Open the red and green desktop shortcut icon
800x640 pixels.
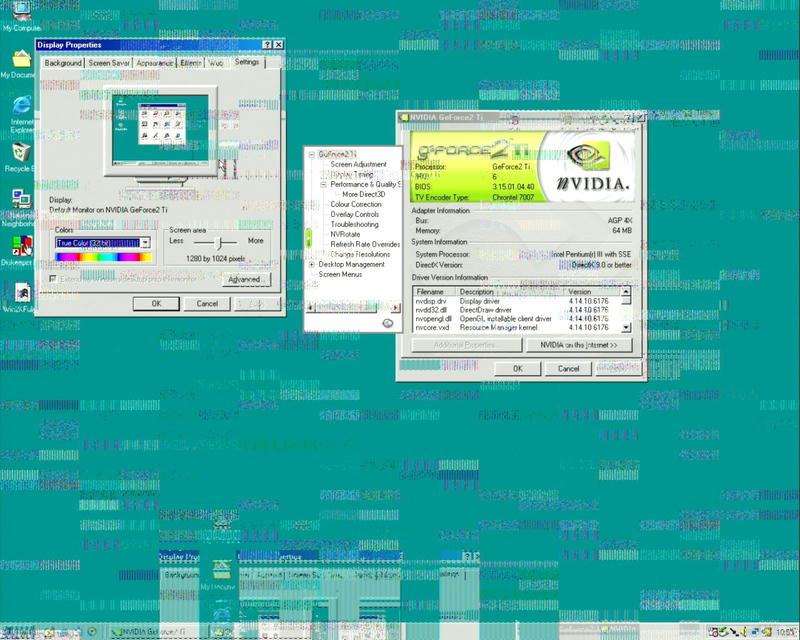(22, 245)
